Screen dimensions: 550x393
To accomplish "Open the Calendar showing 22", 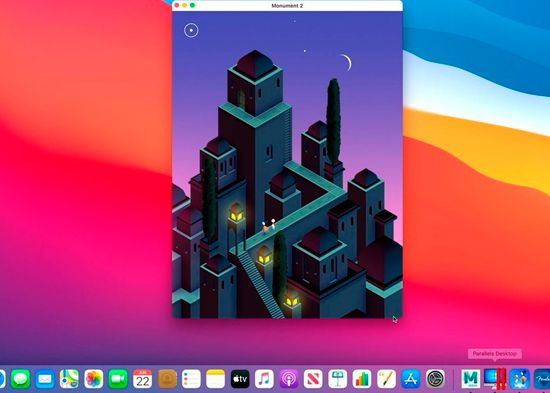I will coord(142,379).
